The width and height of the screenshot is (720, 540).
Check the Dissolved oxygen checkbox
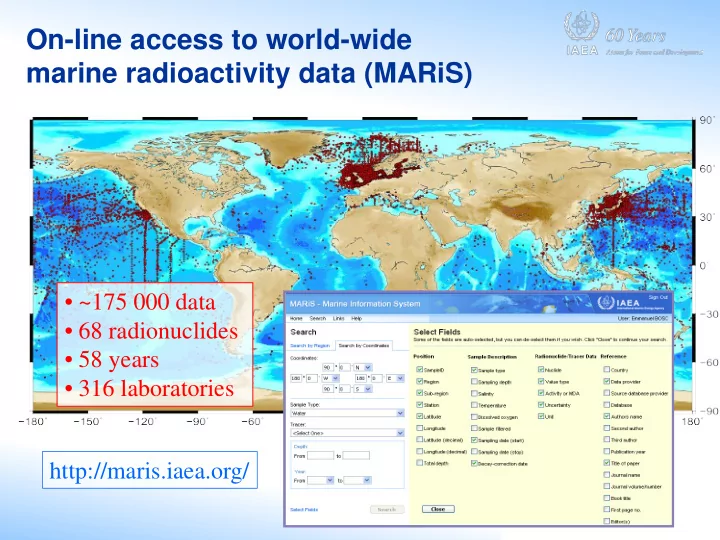tap(474, 416)
